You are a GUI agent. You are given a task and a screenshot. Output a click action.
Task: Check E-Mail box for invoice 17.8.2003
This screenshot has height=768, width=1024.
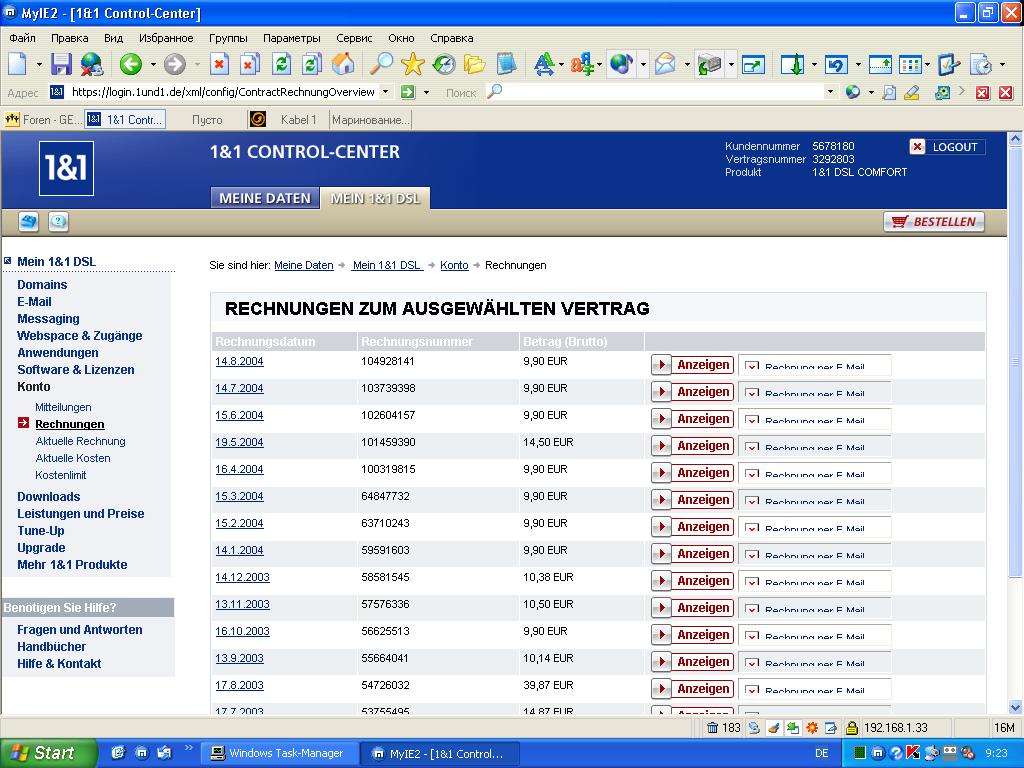pos(752,690)
